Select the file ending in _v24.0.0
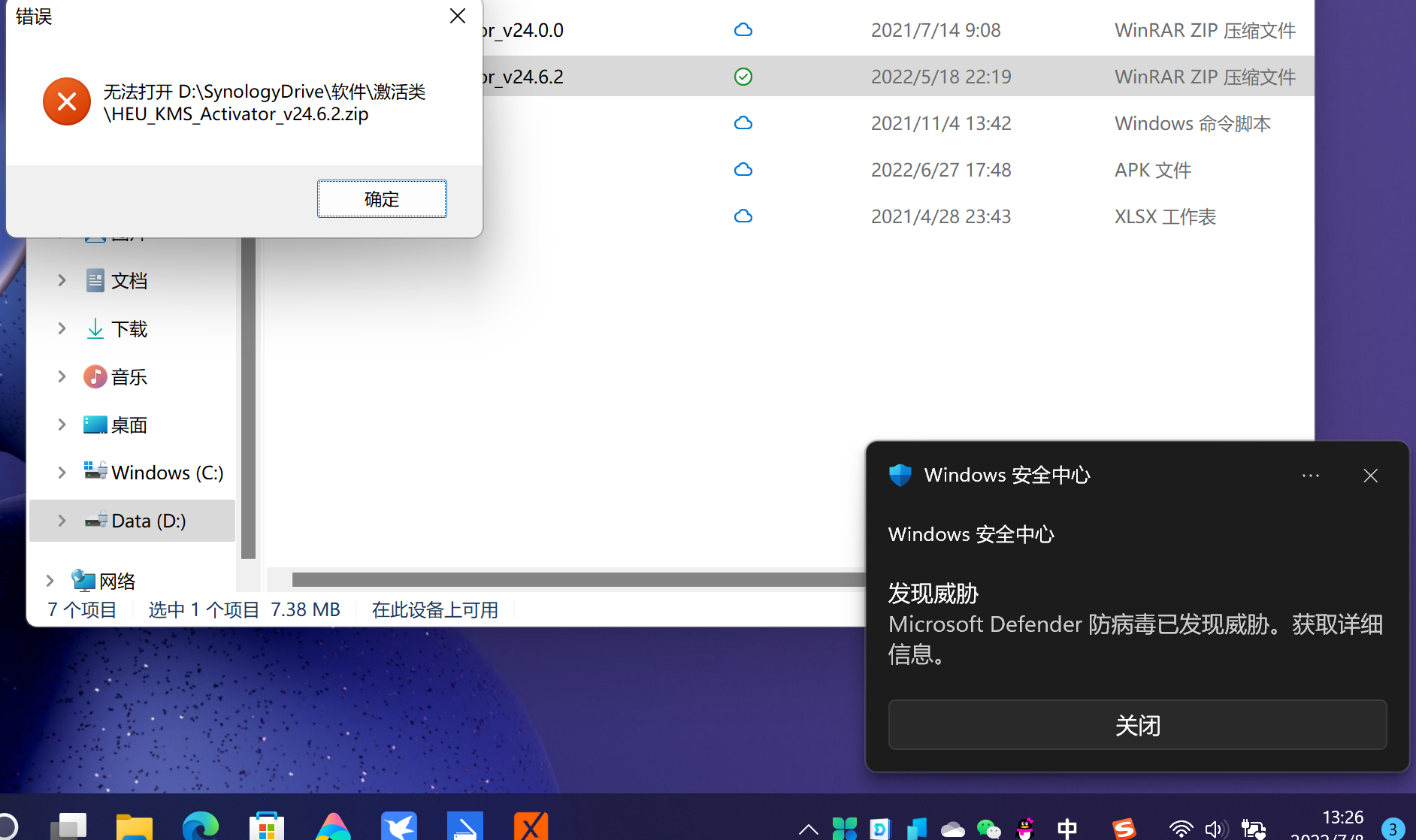 (523, 30)
